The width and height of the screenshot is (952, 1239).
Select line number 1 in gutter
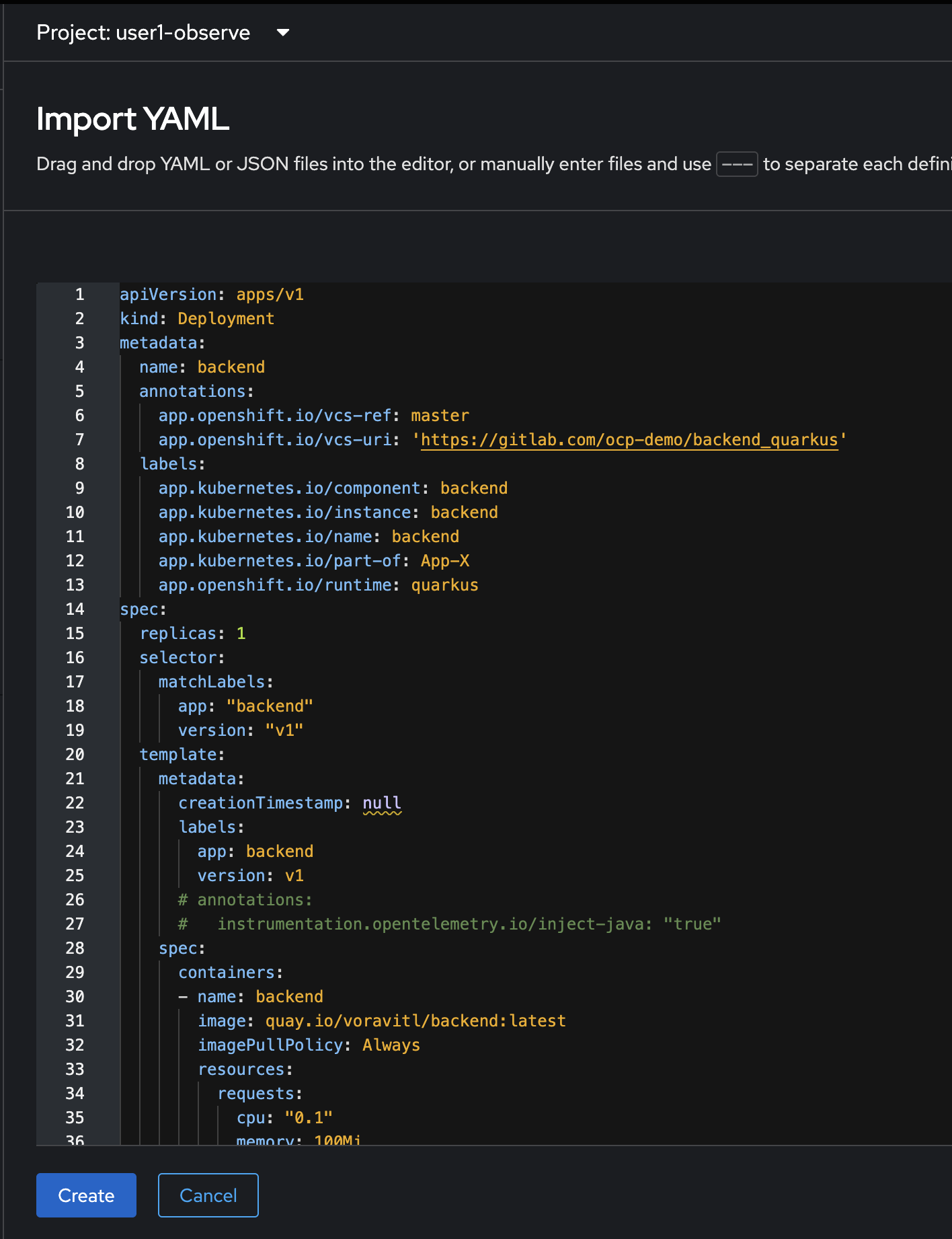click(79, 295)
